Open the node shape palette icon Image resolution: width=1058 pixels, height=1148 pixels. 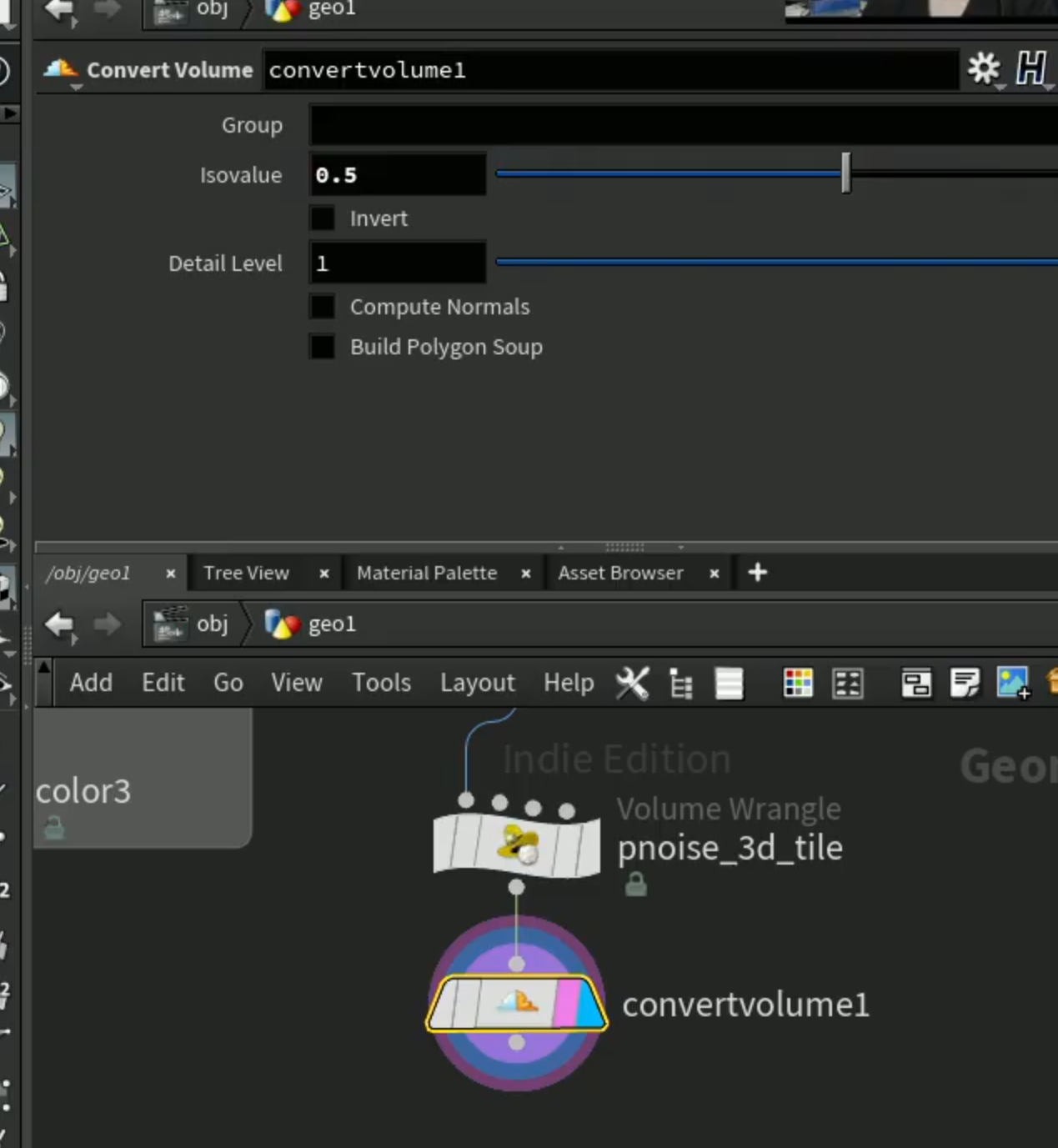tap(848, 684)
